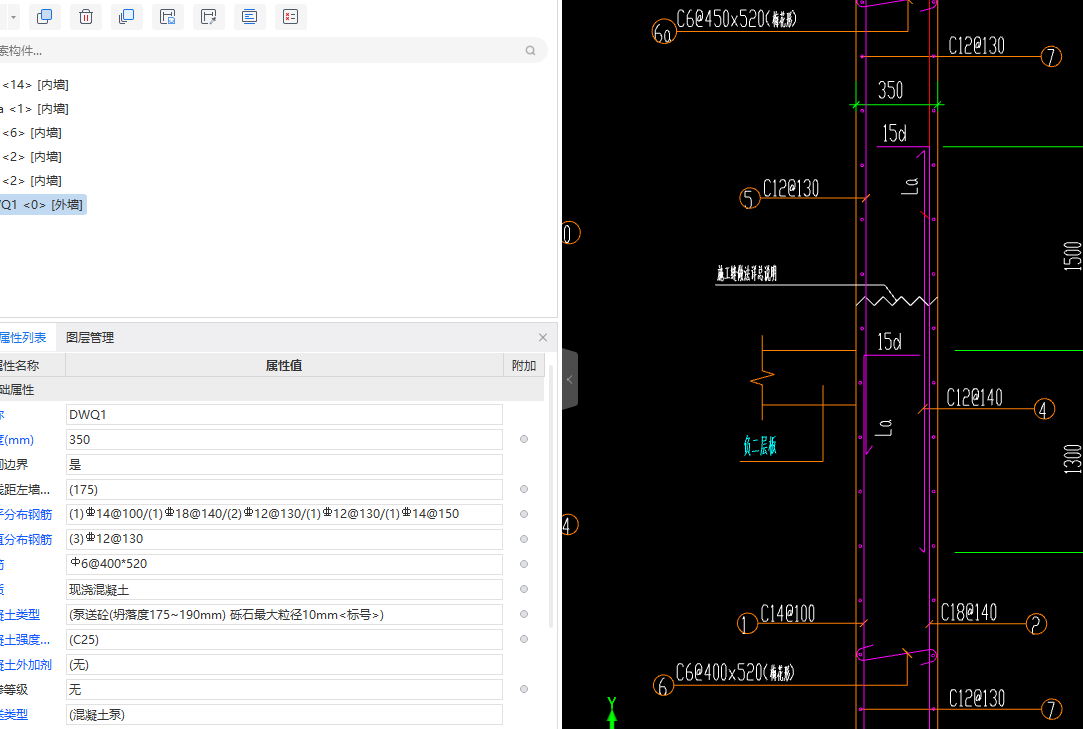The width and height of the screenshot is (1083, 729).
Task: Click the circled number 1 marker
Action: pos(747,624)
